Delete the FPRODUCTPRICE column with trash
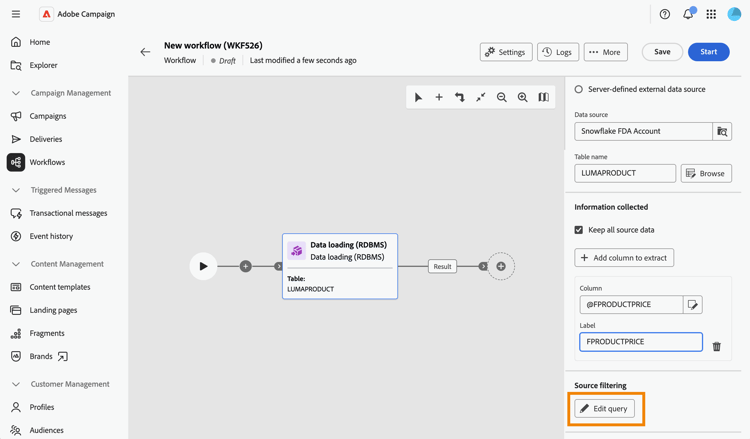 pos(717,346)
